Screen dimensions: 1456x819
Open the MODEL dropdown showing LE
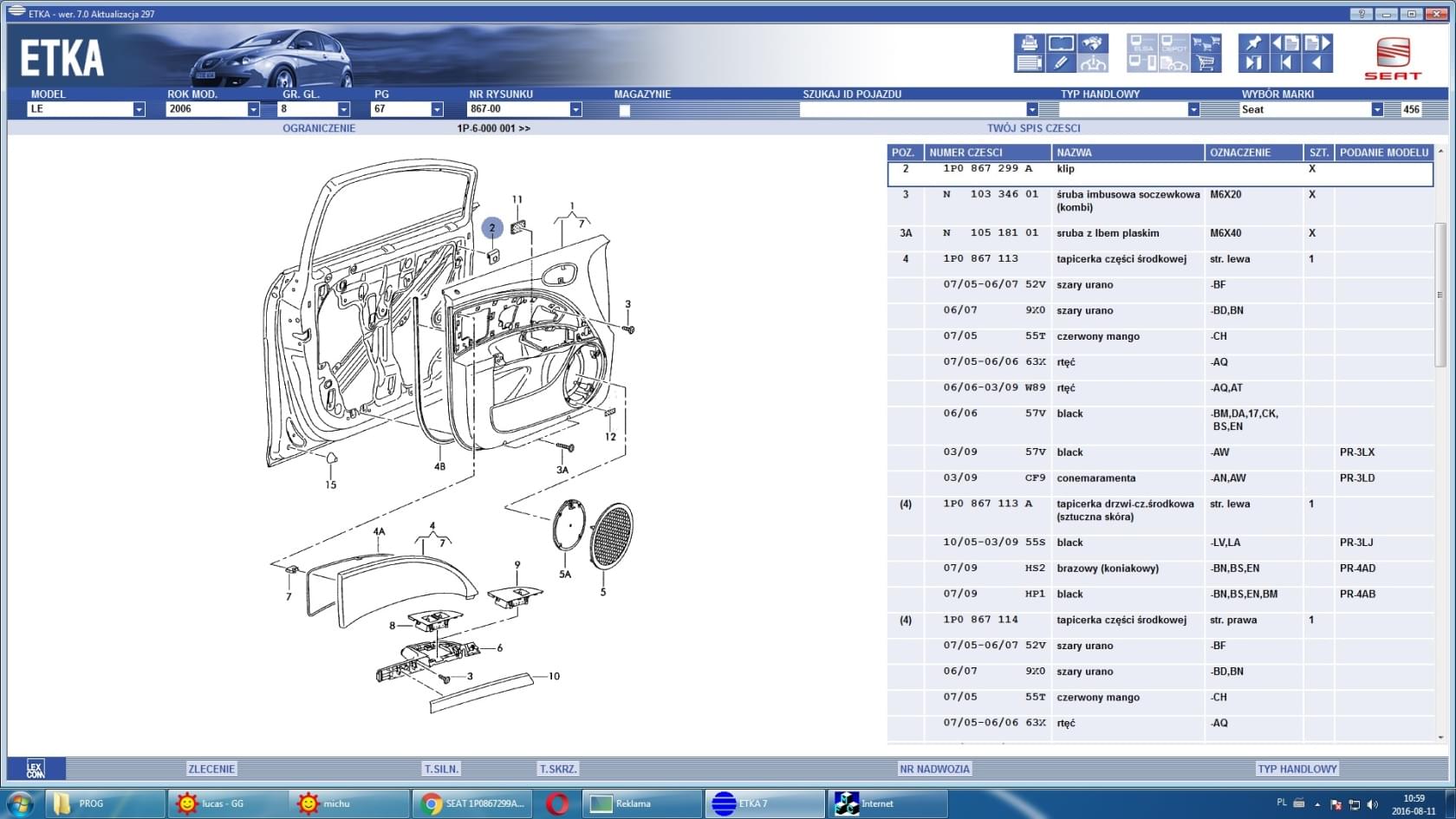tap(139, 109)
